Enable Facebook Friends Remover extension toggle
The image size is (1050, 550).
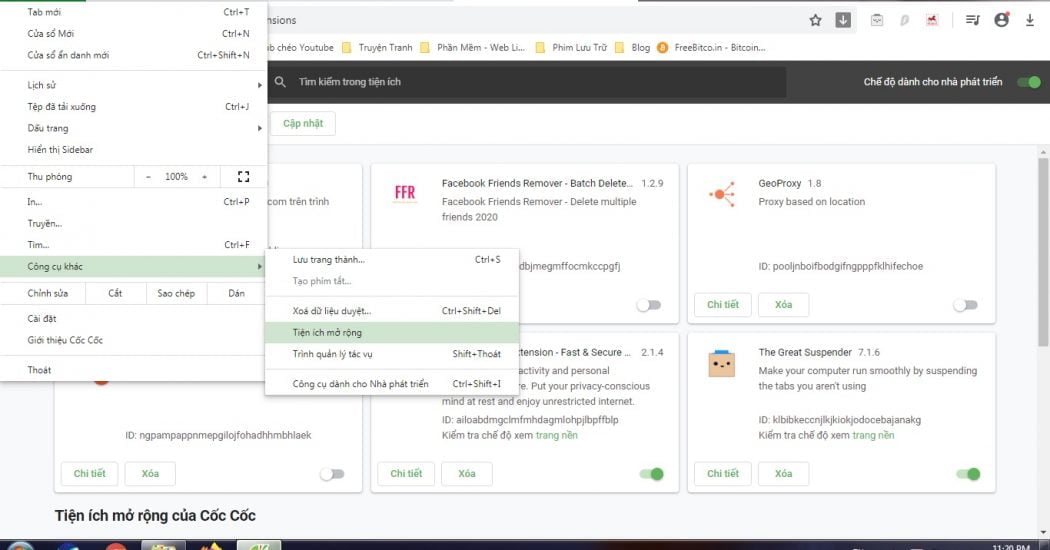click(649, 305)
